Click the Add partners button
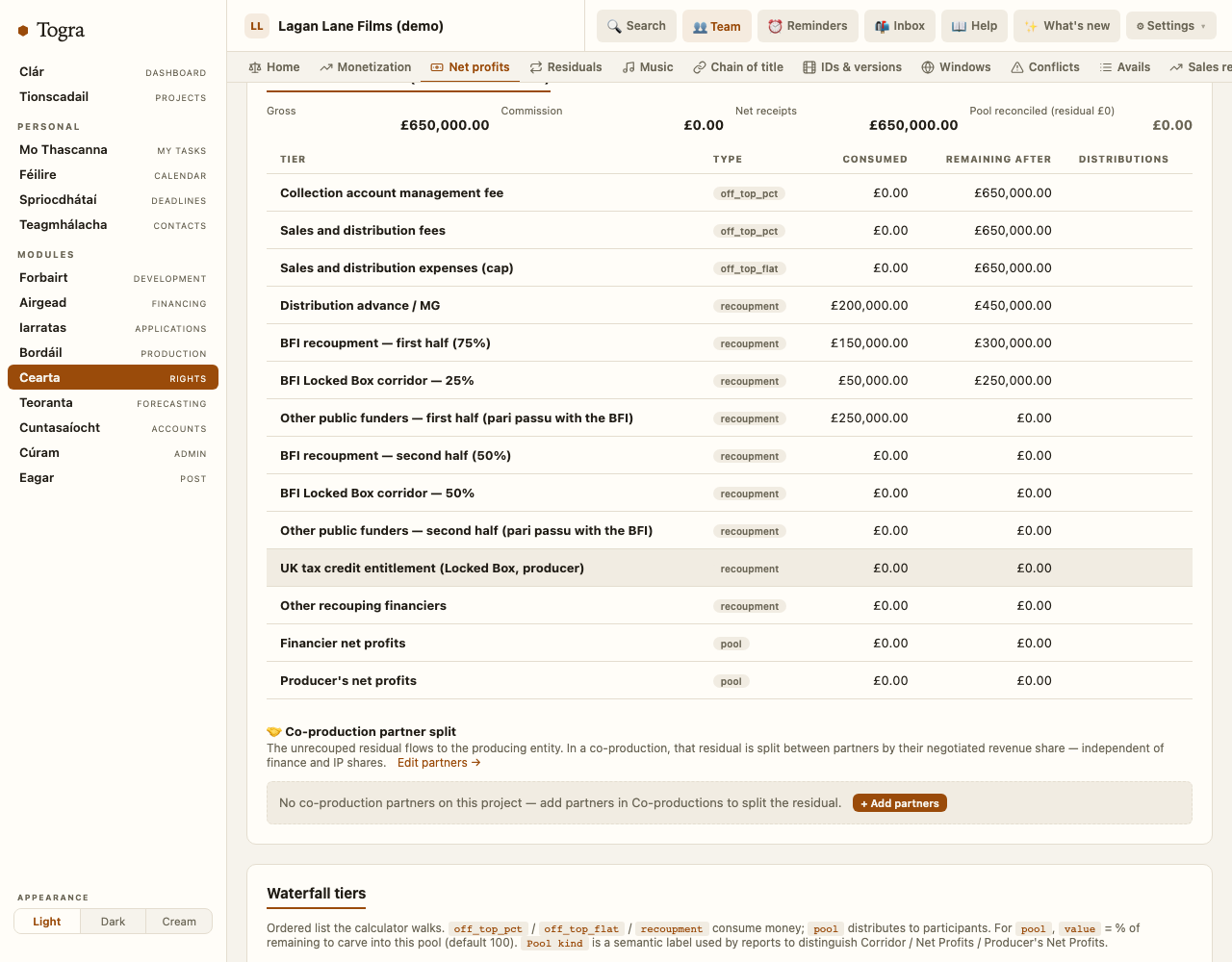The height and width of the screenshot is (962, 1232). [900, 803]
